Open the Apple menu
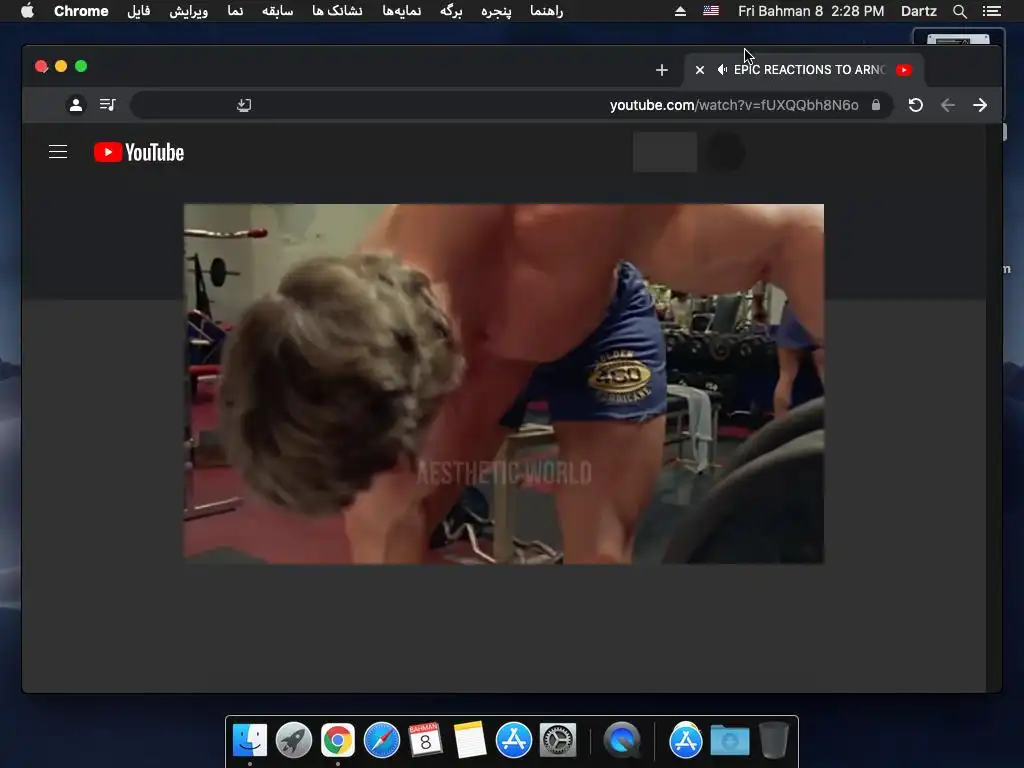The height and width of the screenshot is (768, 1024). pos(27,11)
